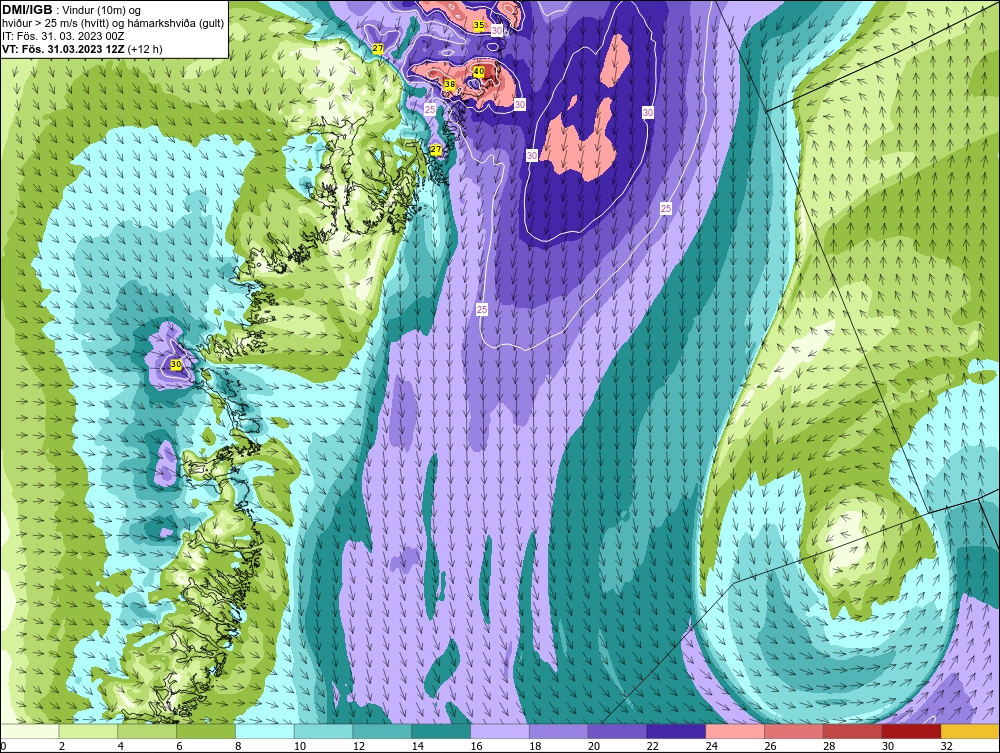The image size is (1000, 753).
Task: Click the yellow 35 max gust label
Action: (479, 26)
